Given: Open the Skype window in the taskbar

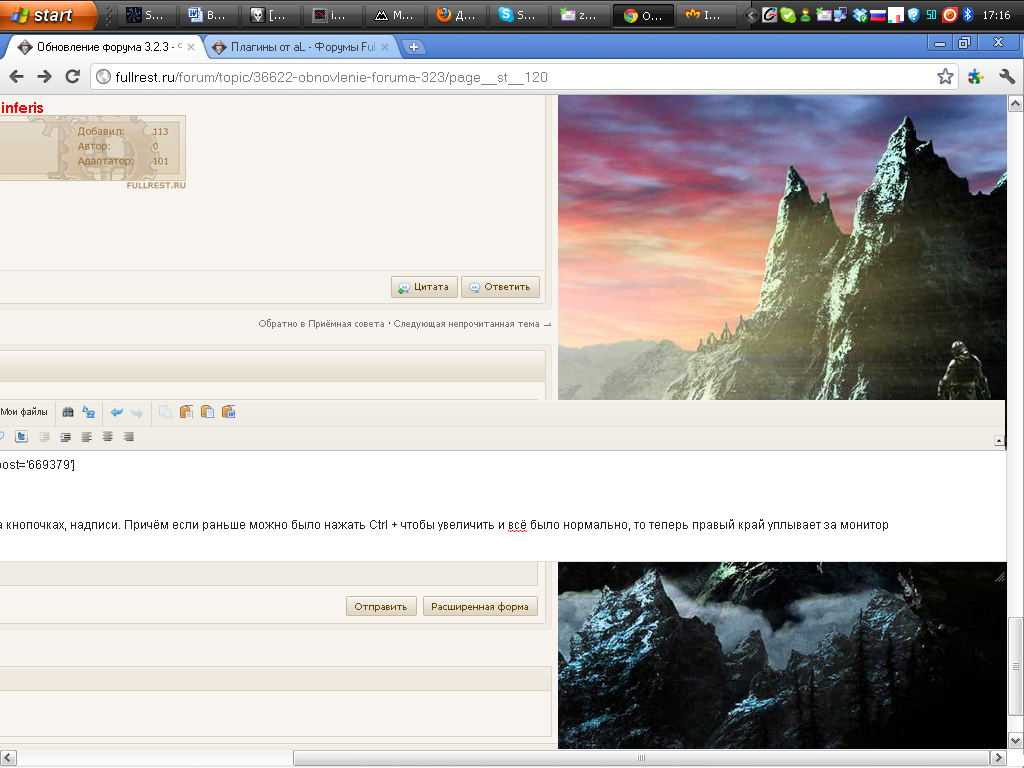Looking at the screenshot, I should [x=518, y=15].
